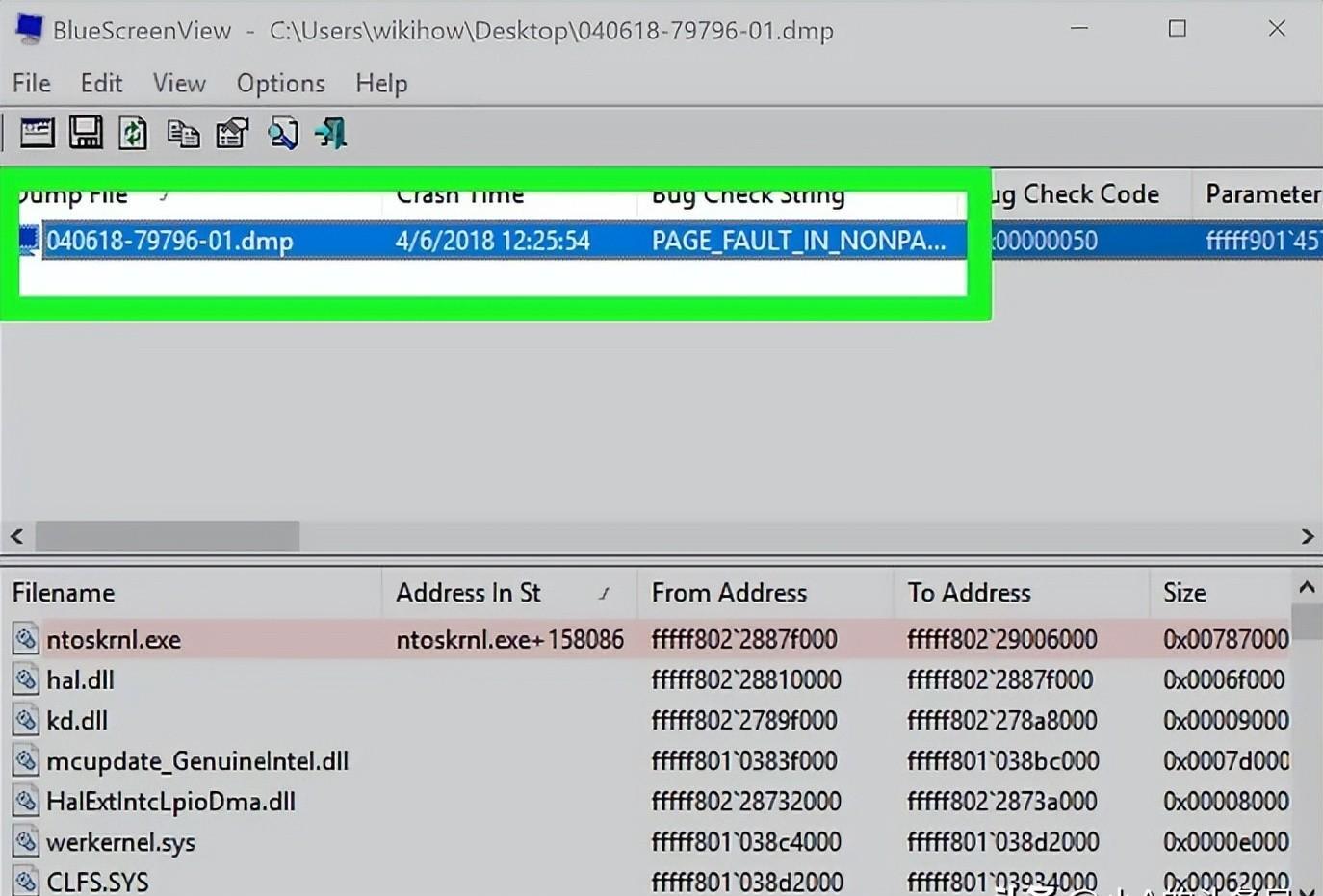This screenshot has width=1323, height=896.
Task: Click From Address fffff802`28732000 cell
Action: point(746,801)
